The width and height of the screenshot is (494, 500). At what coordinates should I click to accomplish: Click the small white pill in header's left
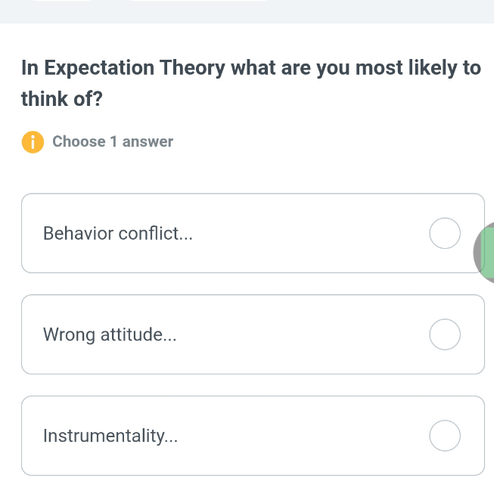pyautogui.click(x=62, y=1)
